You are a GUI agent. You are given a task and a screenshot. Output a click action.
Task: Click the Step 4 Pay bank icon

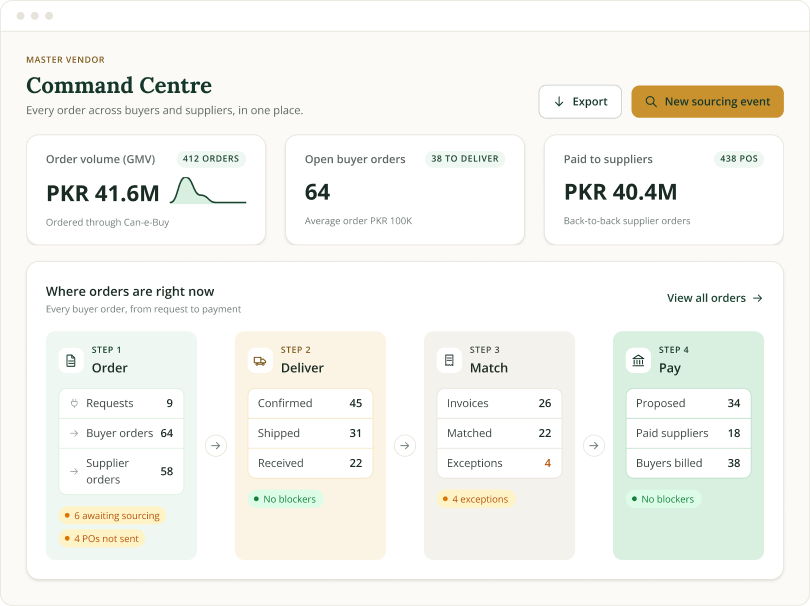(x=638, y=361)
